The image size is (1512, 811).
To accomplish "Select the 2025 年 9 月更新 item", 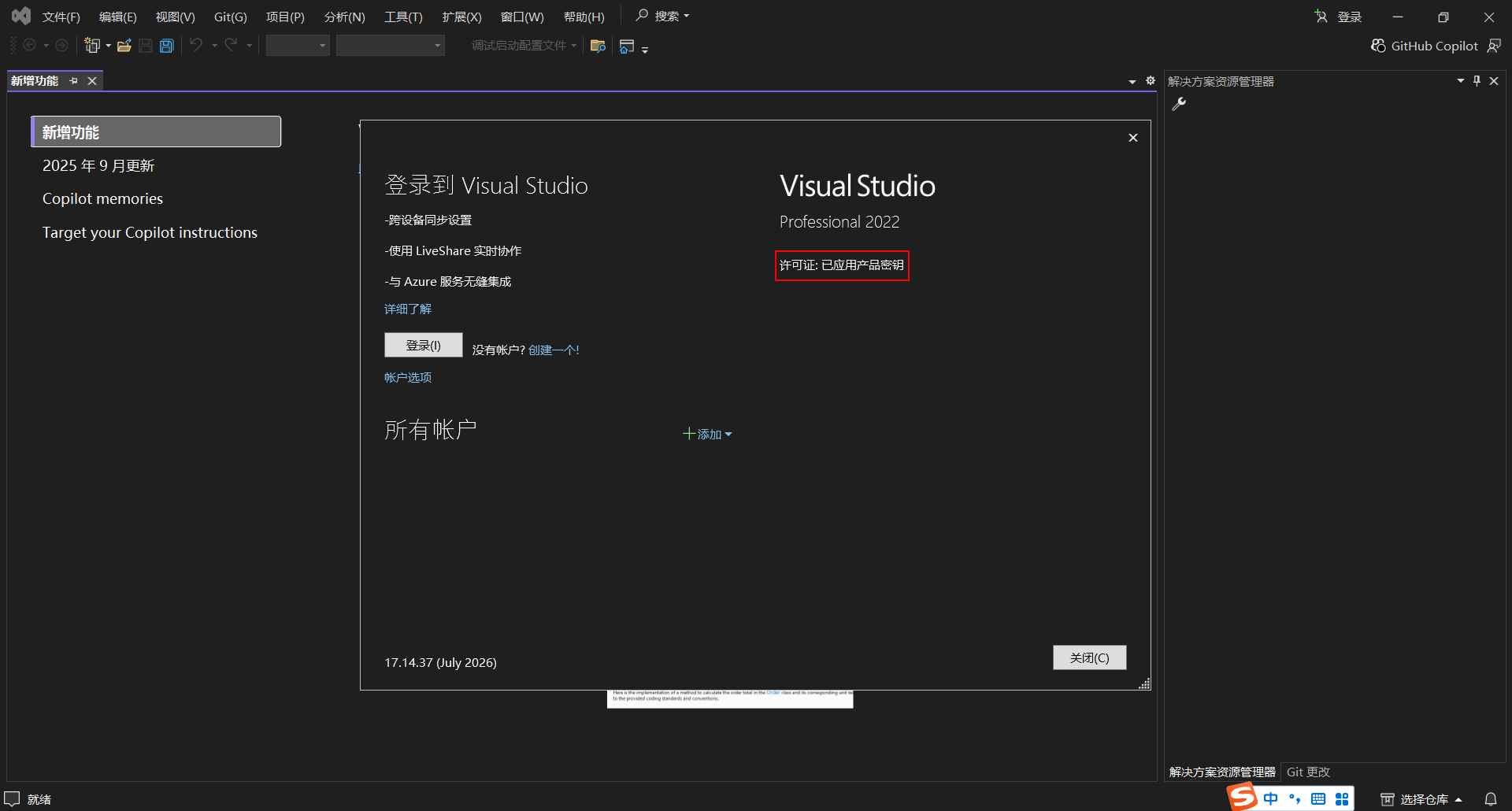I will tap(98, 165).
